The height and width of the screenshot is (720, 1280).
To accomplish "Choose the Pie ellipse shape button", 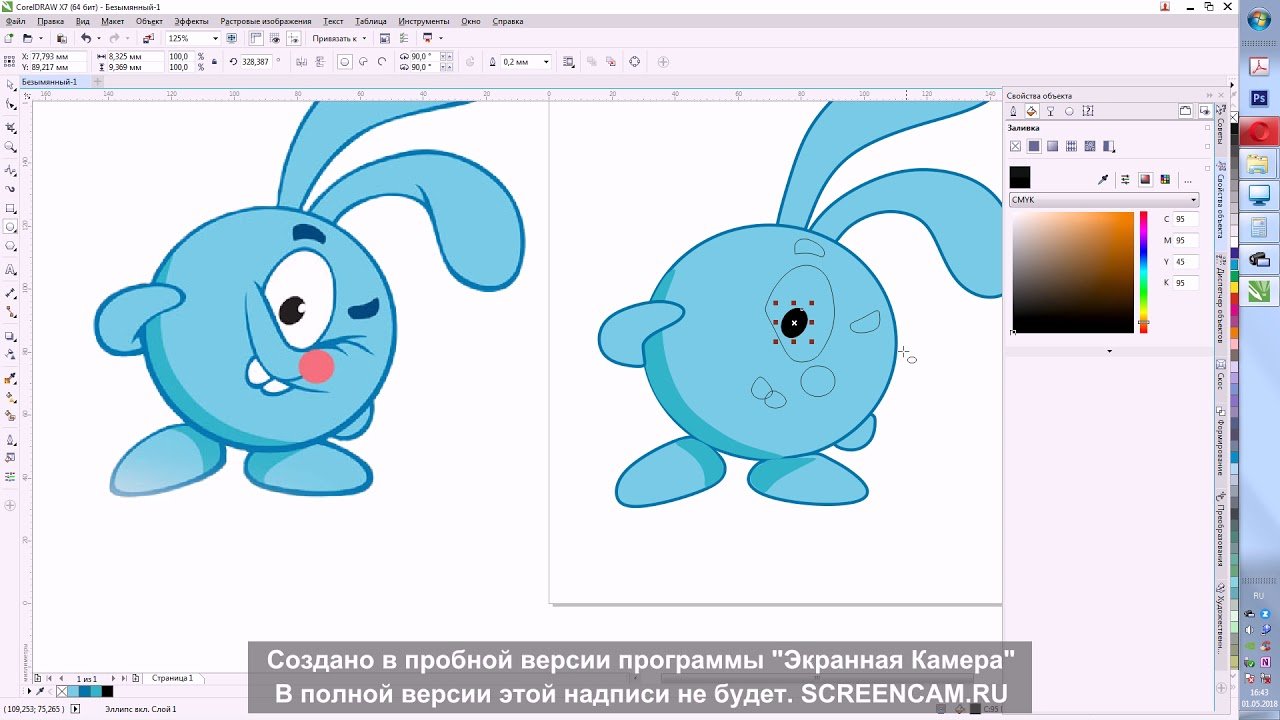I will (364, 62).
